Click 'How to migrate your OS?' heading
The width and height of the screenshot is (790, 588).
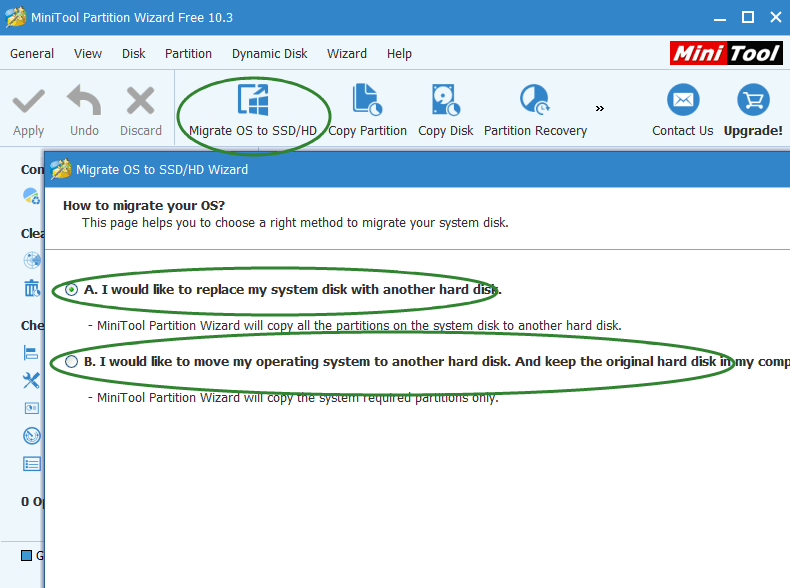tap(144, 206)
